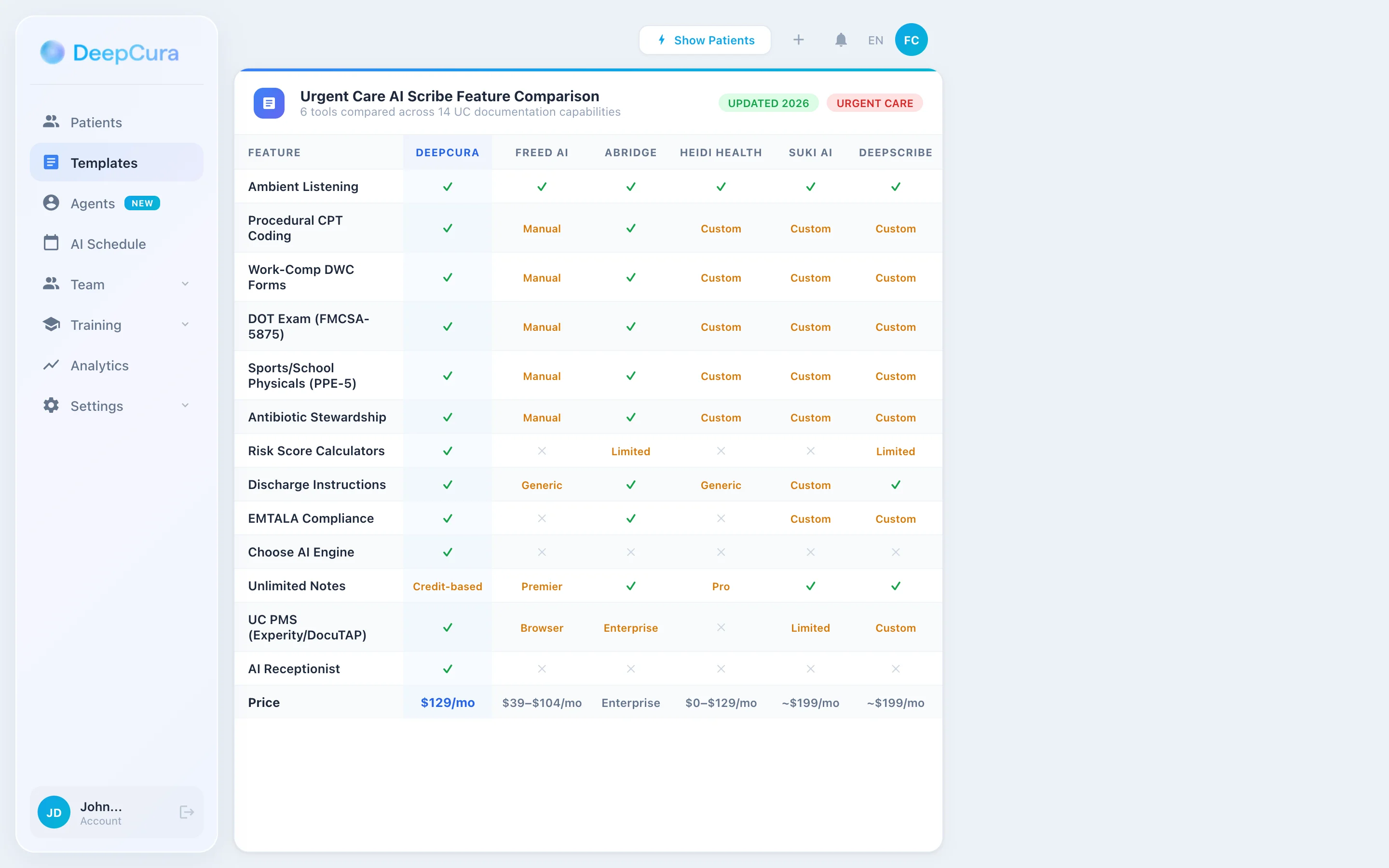The width and height of the screenshot is (1389, 868).
Task: Click the AI Schedule calendar icon
Action: (x=51, y=244)
